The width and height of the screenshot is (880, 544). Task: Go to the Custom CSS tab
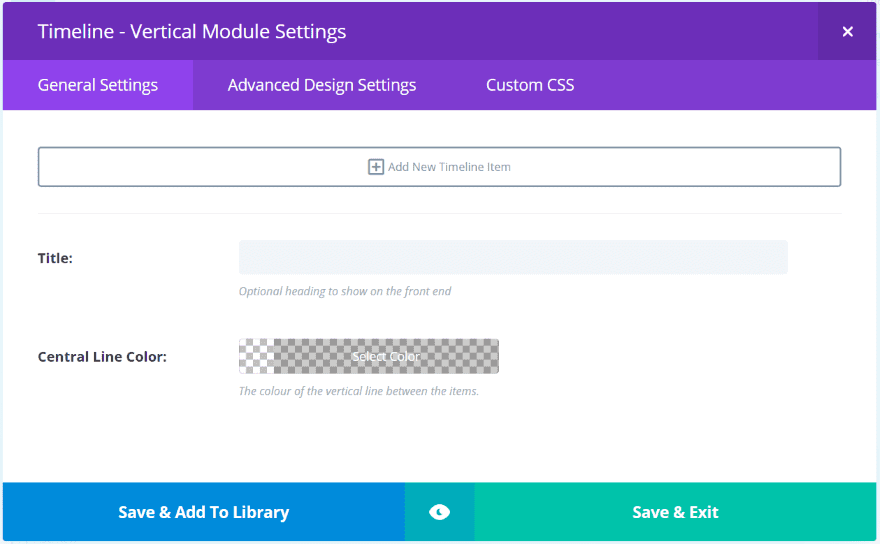pos(530,85)
